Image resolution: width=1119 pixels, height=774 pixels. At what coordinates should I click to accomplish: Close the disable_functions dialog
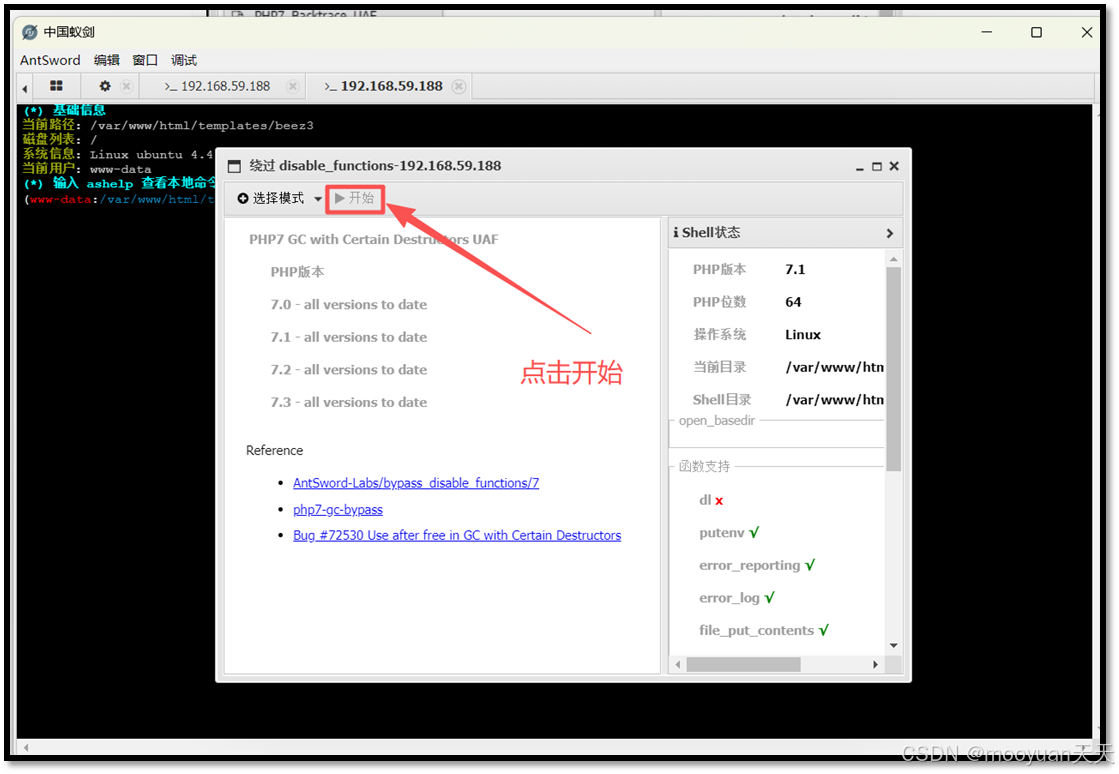click(x=894, y=166)
